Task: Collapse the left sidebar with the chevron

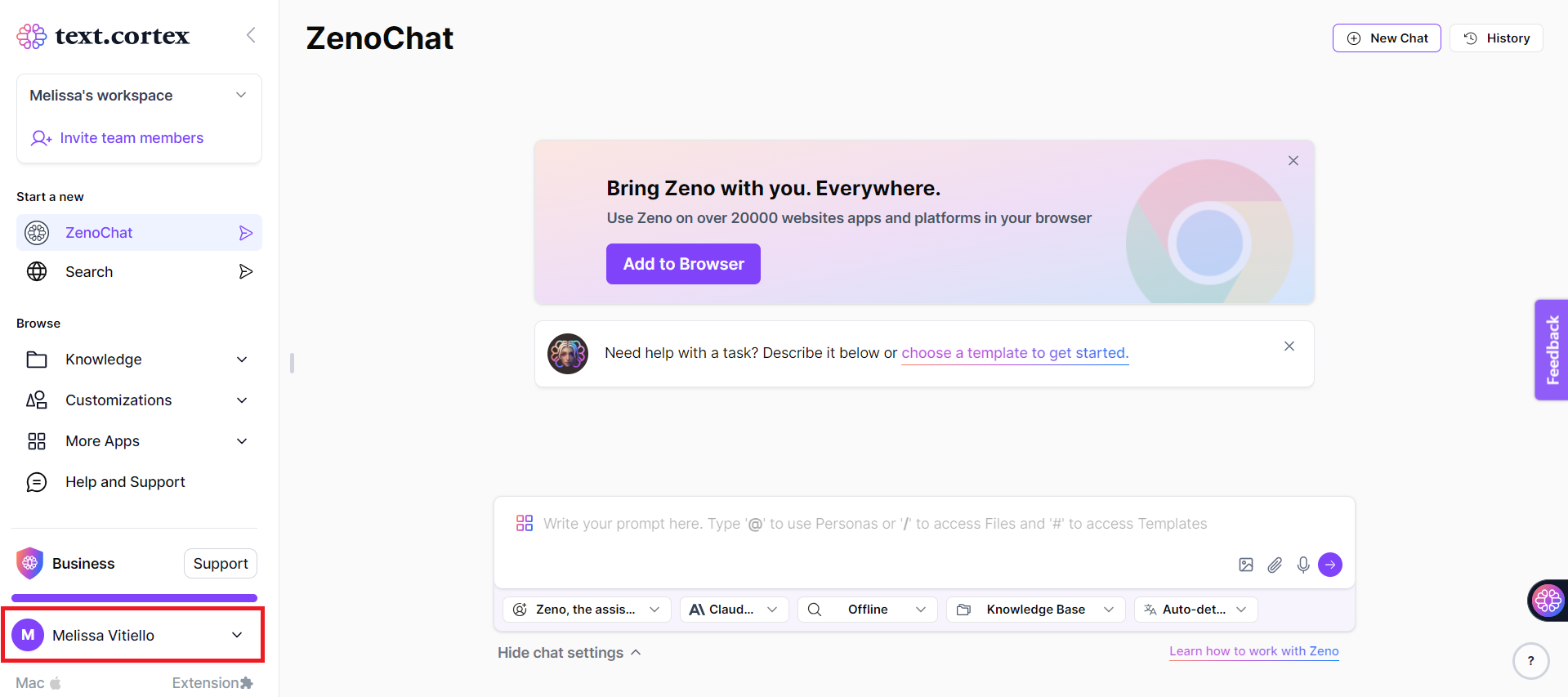Action: point(251,35)
